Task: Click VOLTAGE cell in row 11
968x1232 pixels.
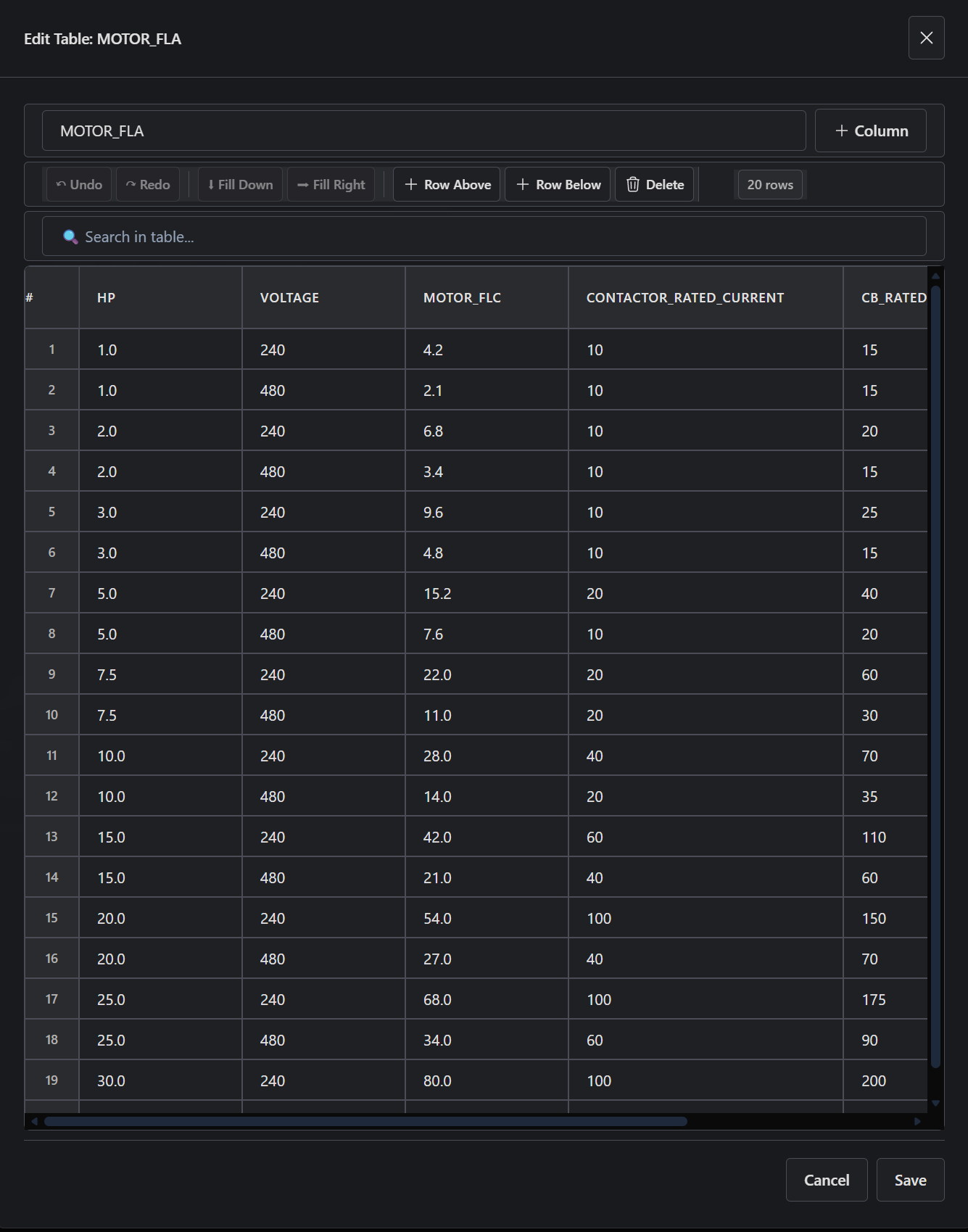Action: point(323,756)
